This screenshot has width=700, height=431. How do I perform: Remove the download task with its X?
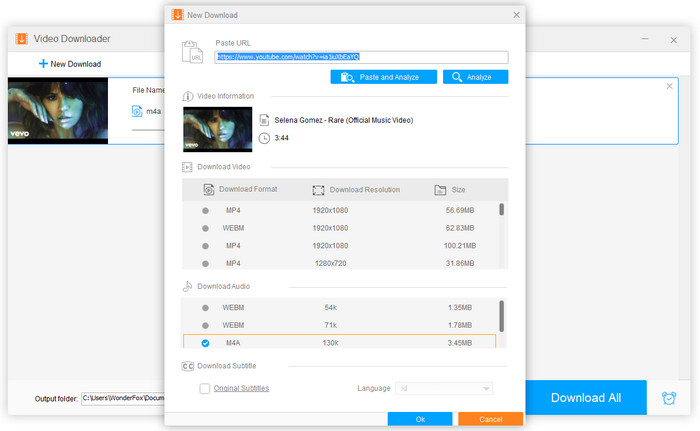point(669,86)
